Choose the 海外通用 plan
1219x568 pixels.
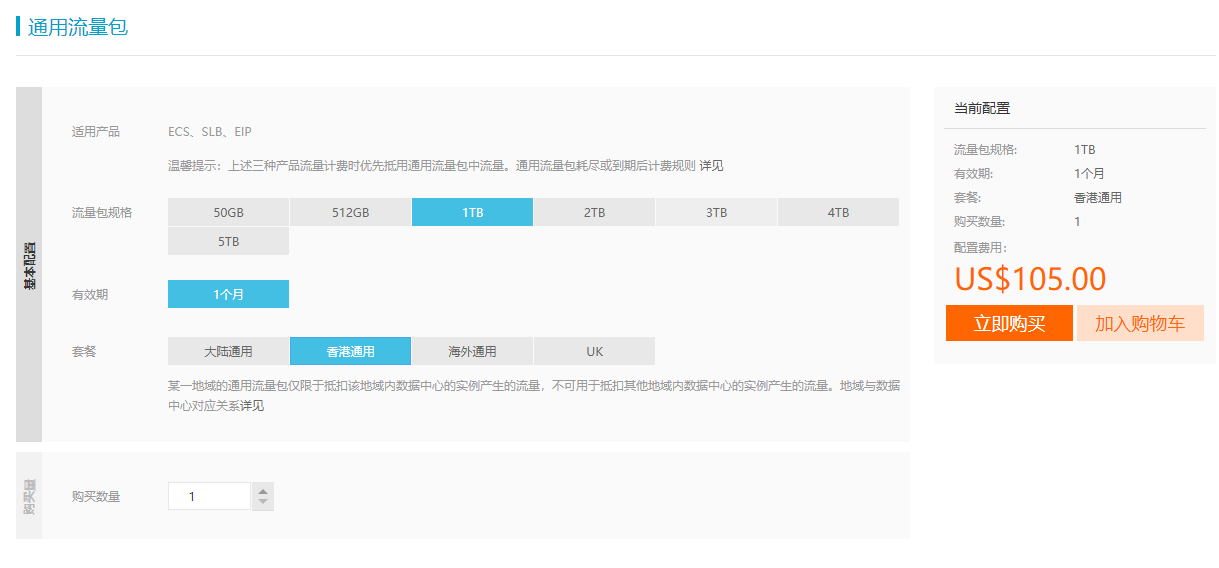[472, 351]
